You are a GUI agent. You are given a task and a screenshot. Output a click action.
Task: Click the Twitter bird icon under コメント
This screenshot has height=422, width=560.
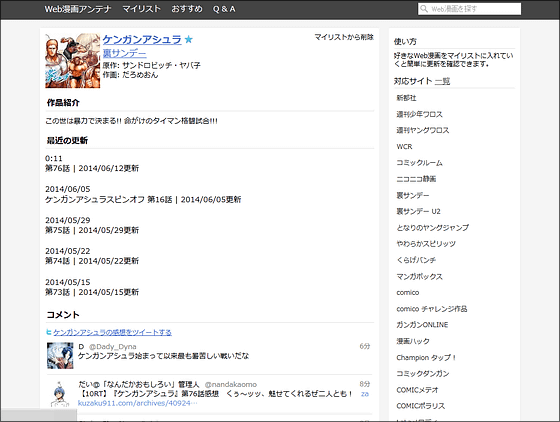49,332
